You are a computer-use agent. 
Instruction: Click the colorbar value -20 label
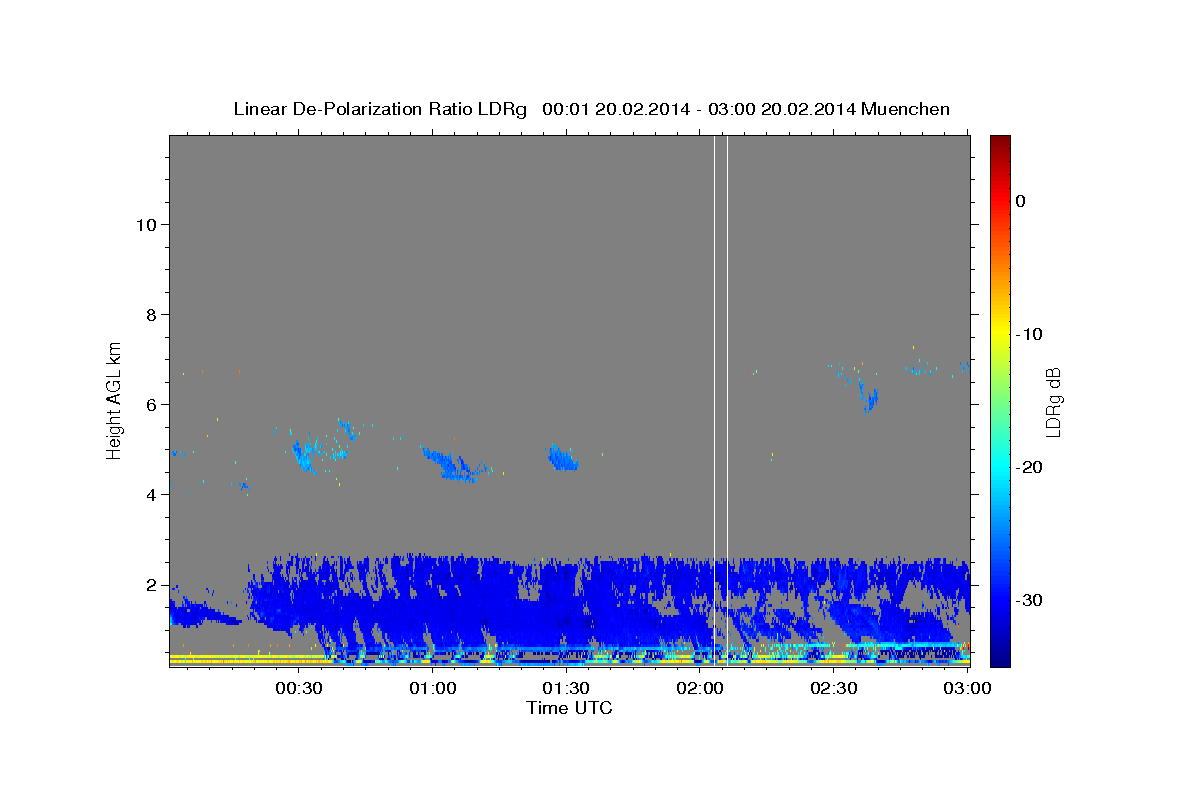[x=1029, y=467]
